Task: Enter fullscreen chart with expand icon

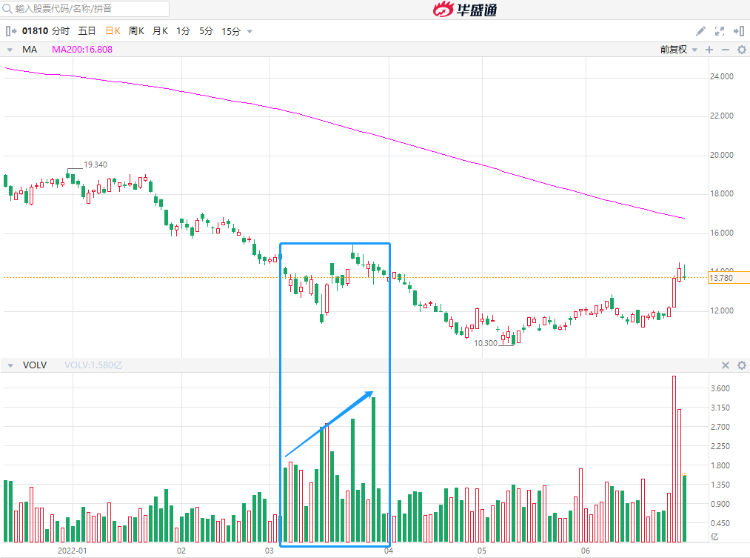Action: (721, 31)
